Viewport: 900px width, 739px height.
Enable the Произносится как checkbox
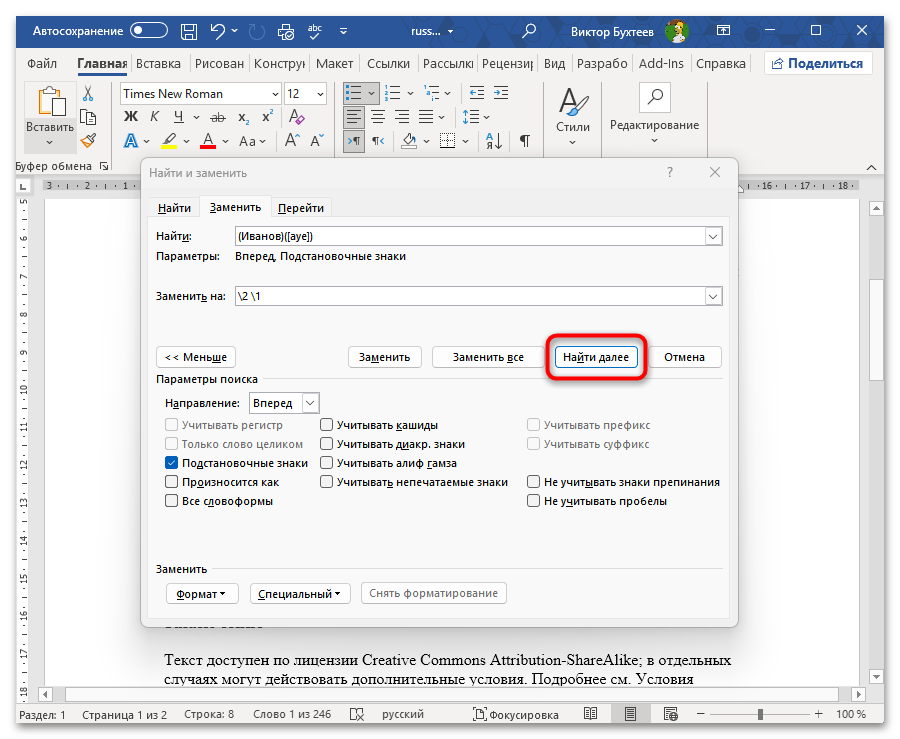tap(172, 482)
